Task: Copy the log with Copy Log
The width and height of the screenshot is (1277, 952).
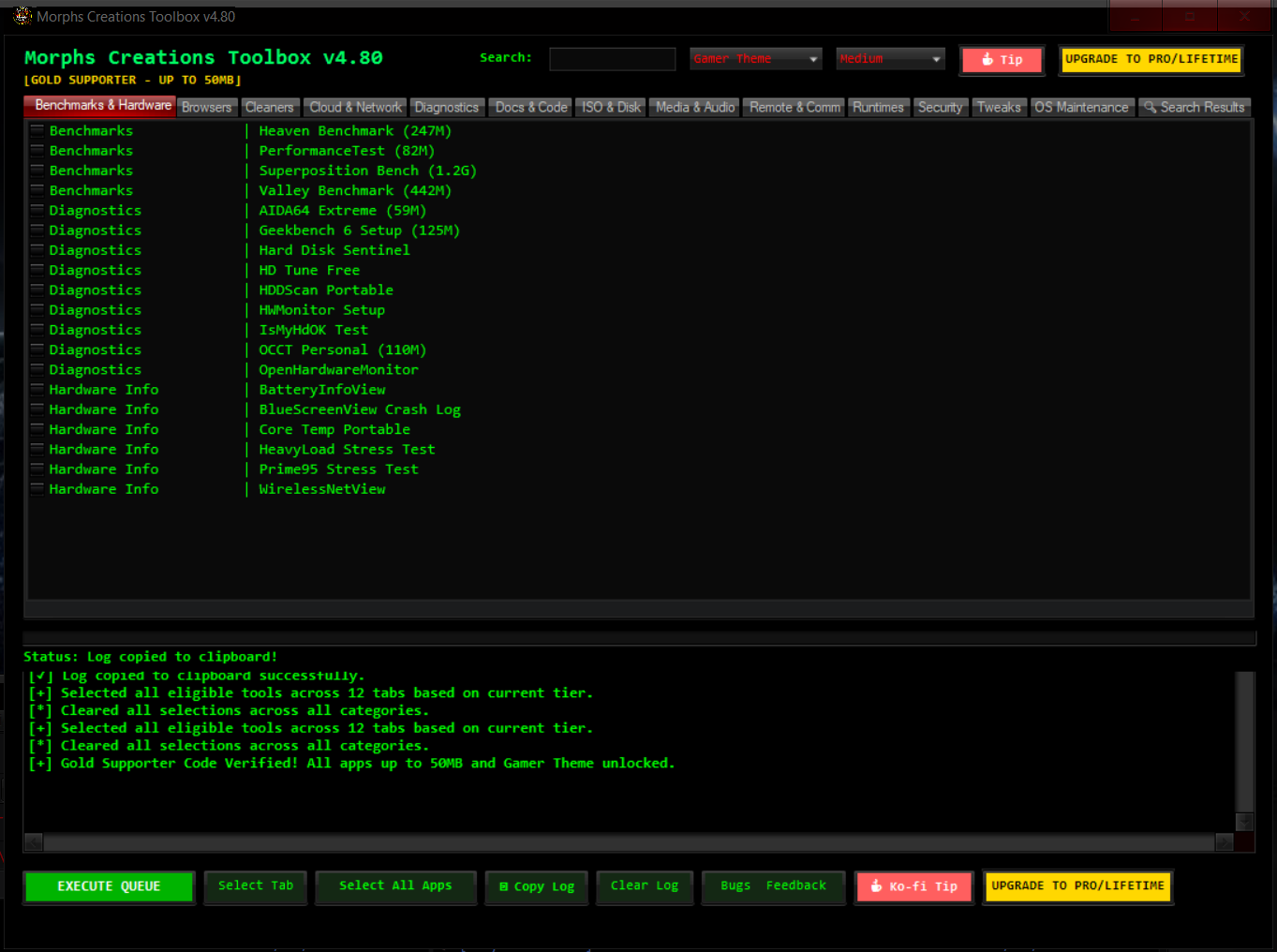Action: [x=537, y=886]
